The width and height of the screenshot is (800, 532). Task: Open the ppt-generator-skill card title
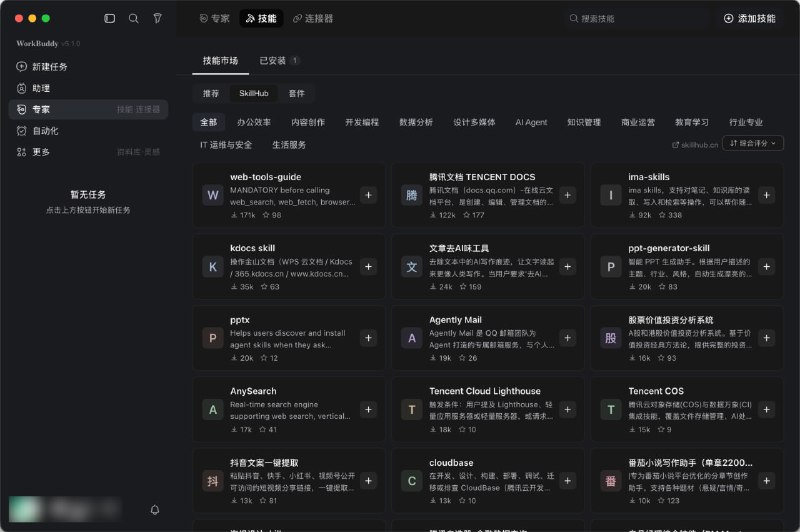(669, 248)
